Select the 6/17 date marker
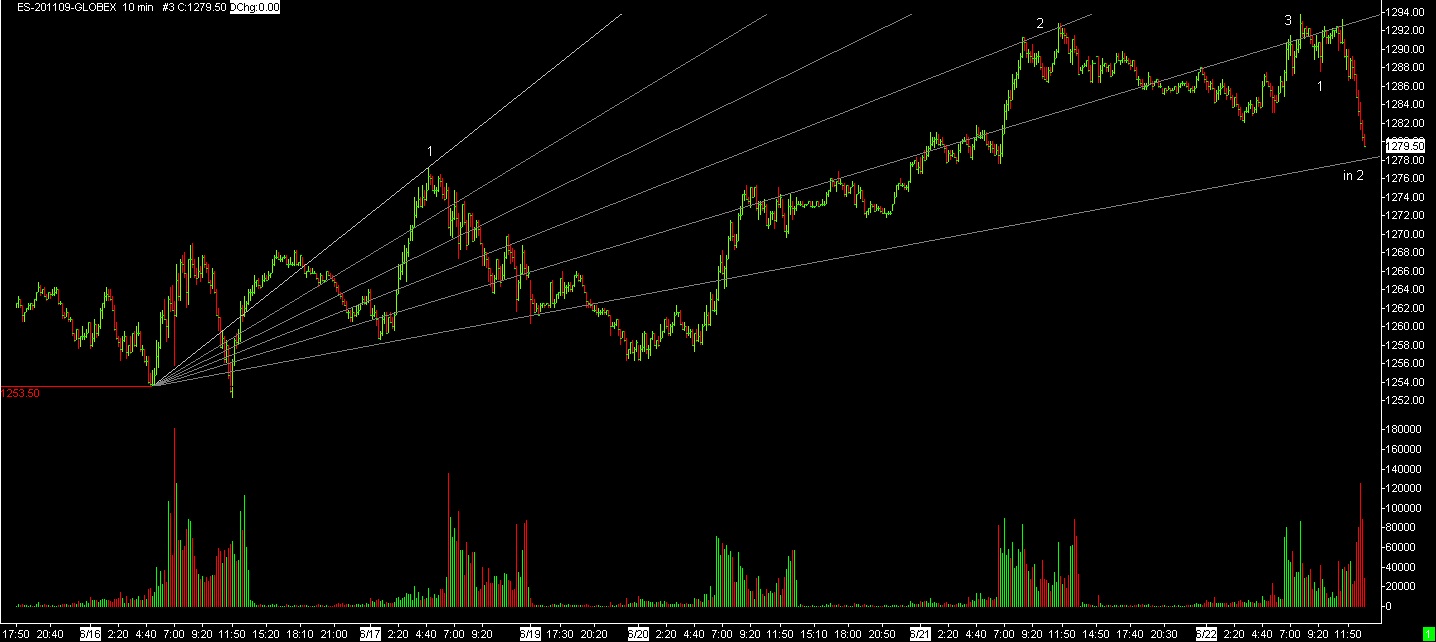This screenshot has width=1436, height=642. tap(370, 634)
